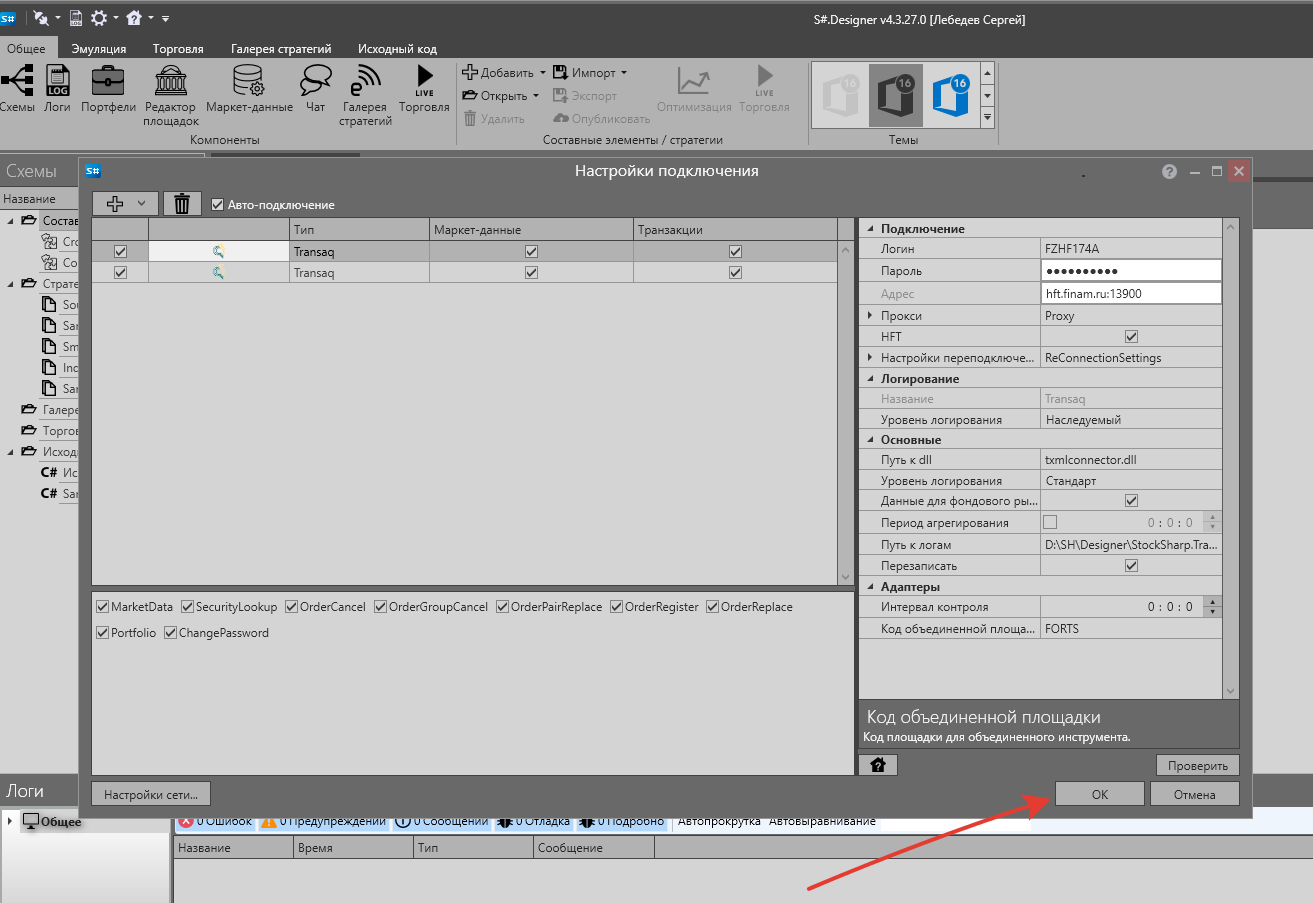Viewport: 1313px width, 903px height.
Task: Open Настройки сети... button
Action: pyautogui.click(x=151, y=794)
